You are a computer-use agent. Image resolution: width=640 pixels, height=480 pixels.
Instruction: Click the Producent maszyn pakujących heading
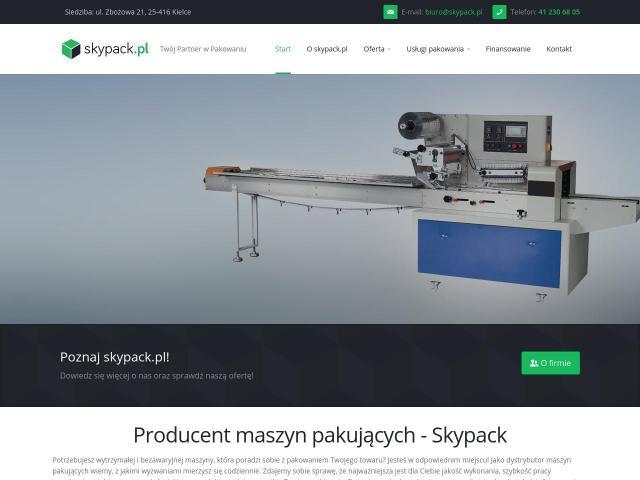[320, 435]
